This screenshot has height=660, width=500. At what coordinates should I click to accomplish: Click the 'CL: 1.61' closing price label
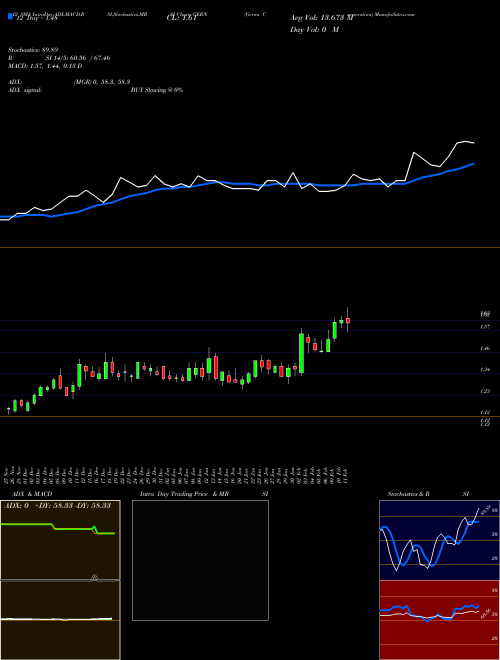(x=181, y=18)
